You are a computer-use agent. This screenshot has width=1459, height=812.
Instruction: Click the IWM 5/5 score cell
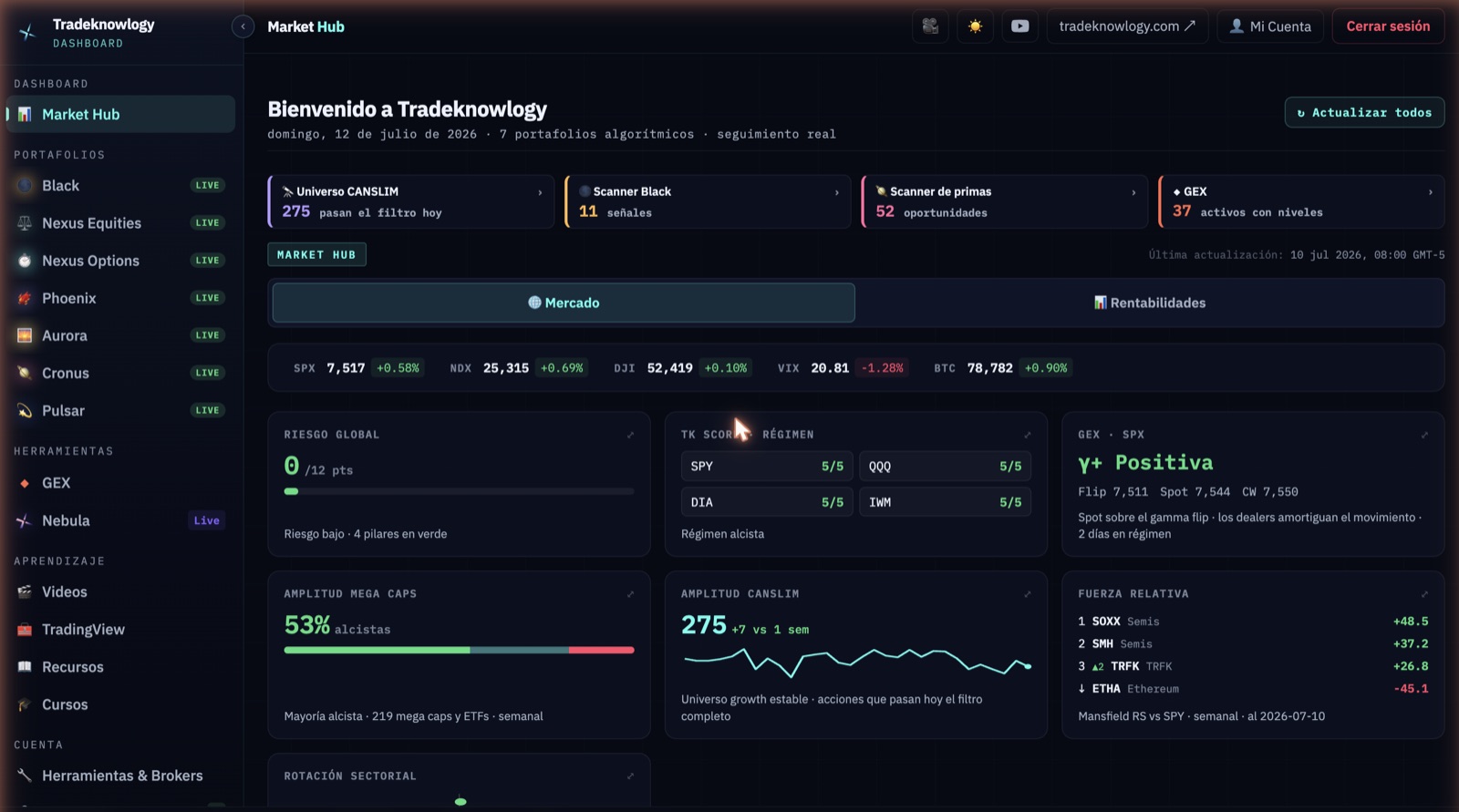945,502
